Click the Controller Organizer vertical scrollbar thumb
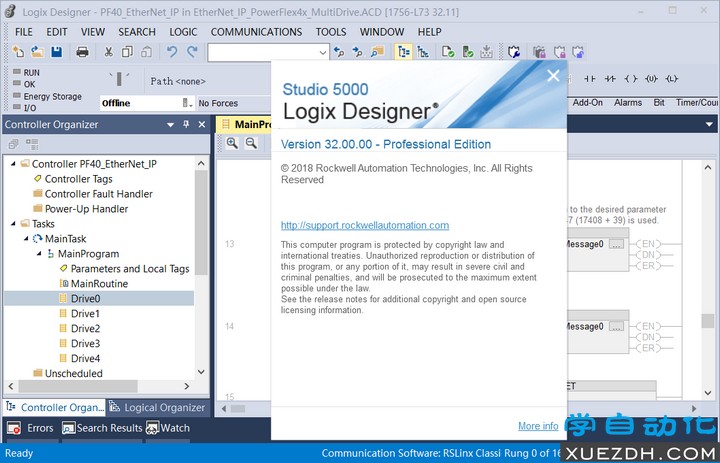The width and height of the screenshot is (720, 463). coord(201,223)
